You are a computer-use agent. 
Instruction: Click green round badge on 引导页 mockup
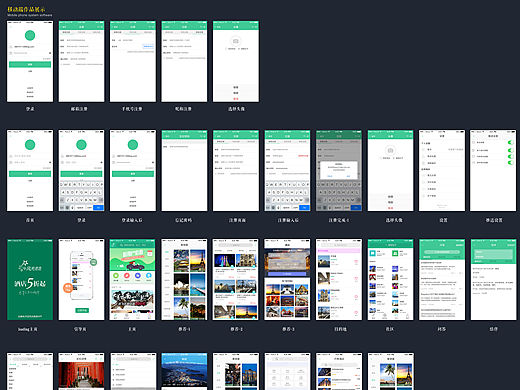94,262
